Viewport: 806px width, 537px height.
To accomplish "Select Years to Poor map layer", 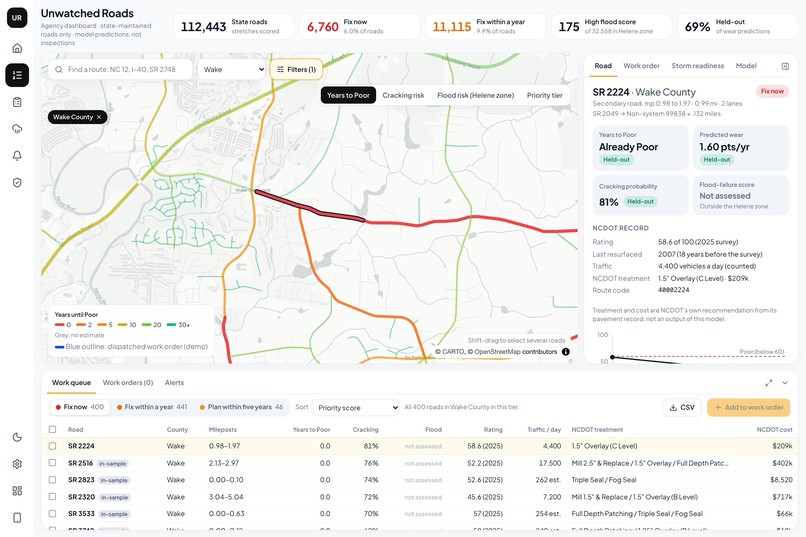I will (349, 96).
